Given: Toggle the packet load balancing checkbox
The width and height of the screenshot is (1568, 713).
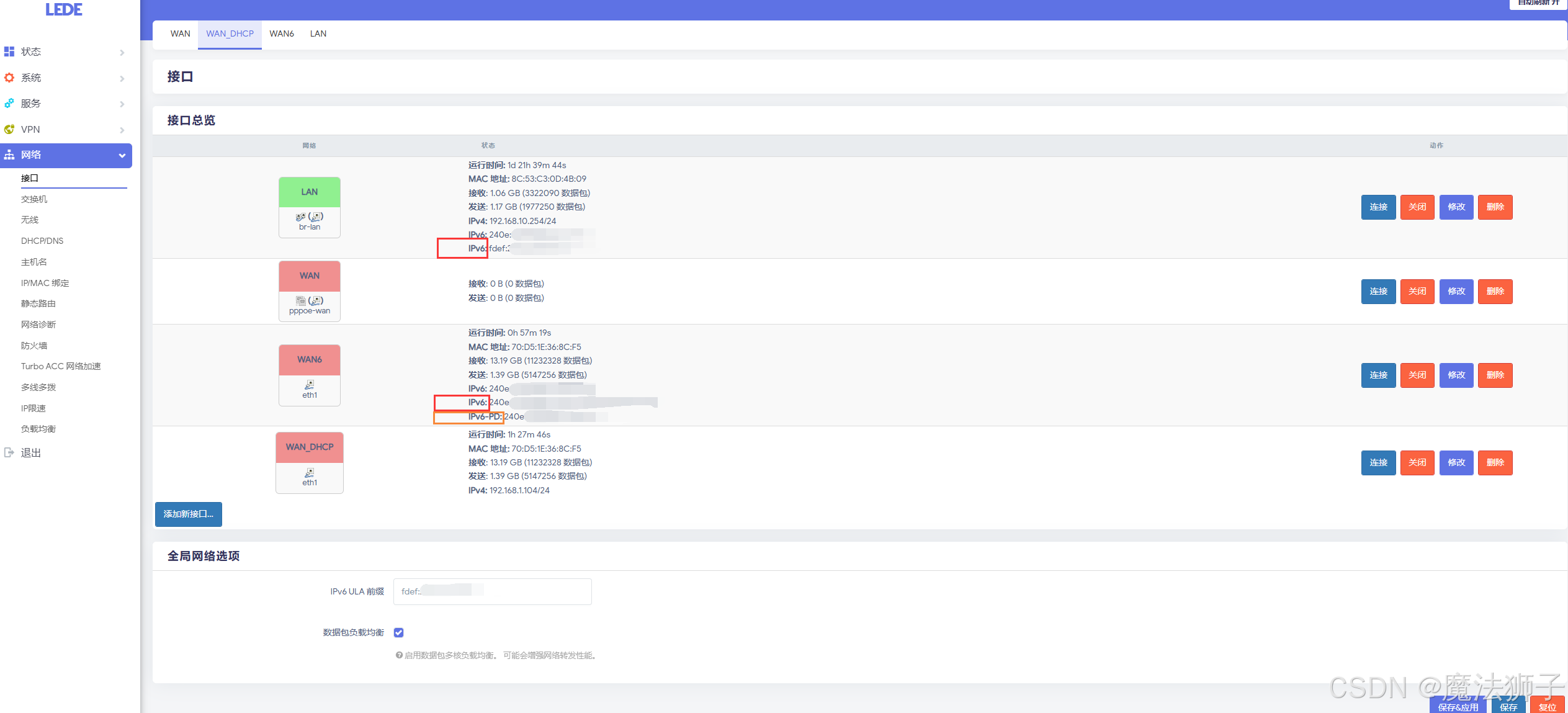Looking at the screenshot, I should click(x=398, y=632).
